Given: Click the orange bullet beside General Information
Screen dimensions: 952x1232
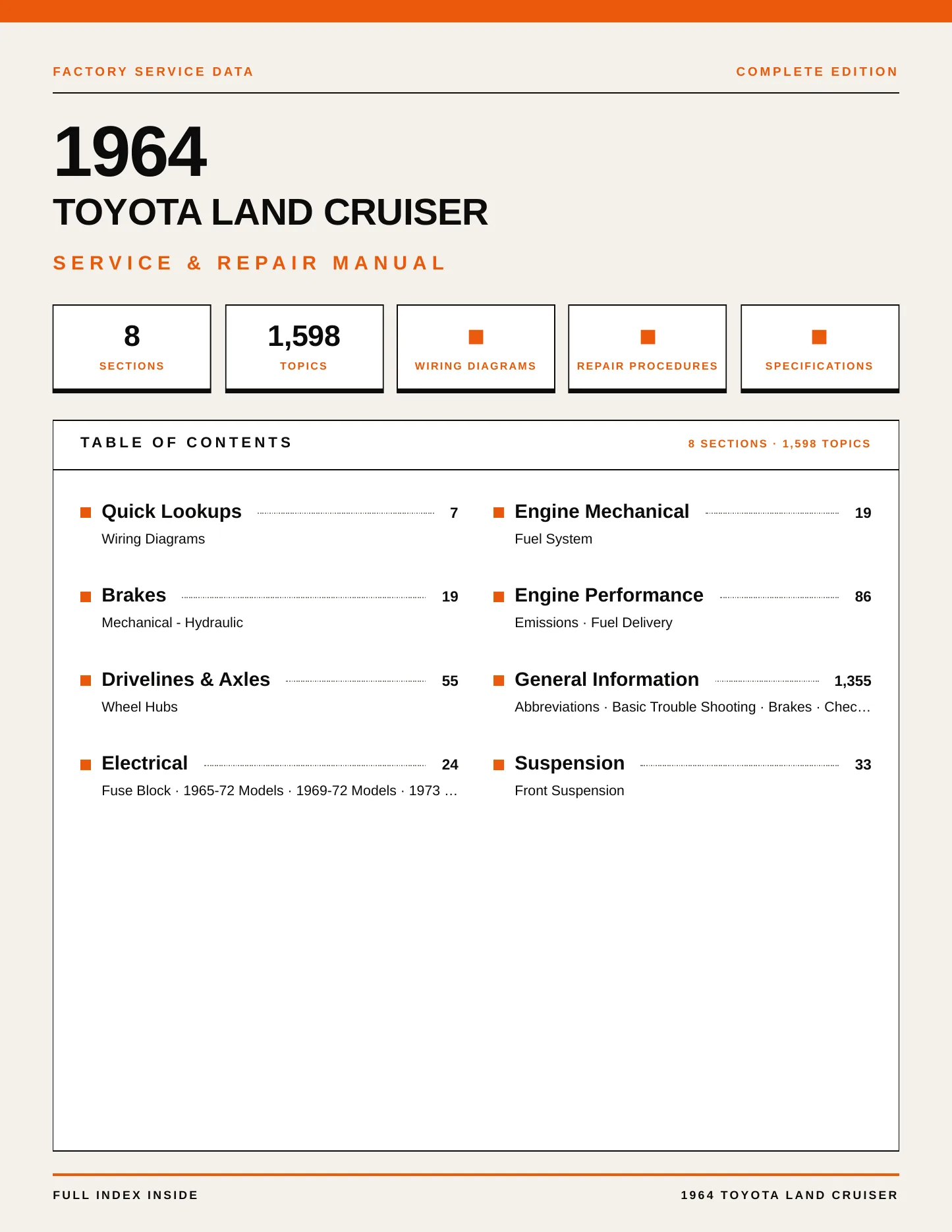Looking at the screenshot, I should (x=499, y=681).
